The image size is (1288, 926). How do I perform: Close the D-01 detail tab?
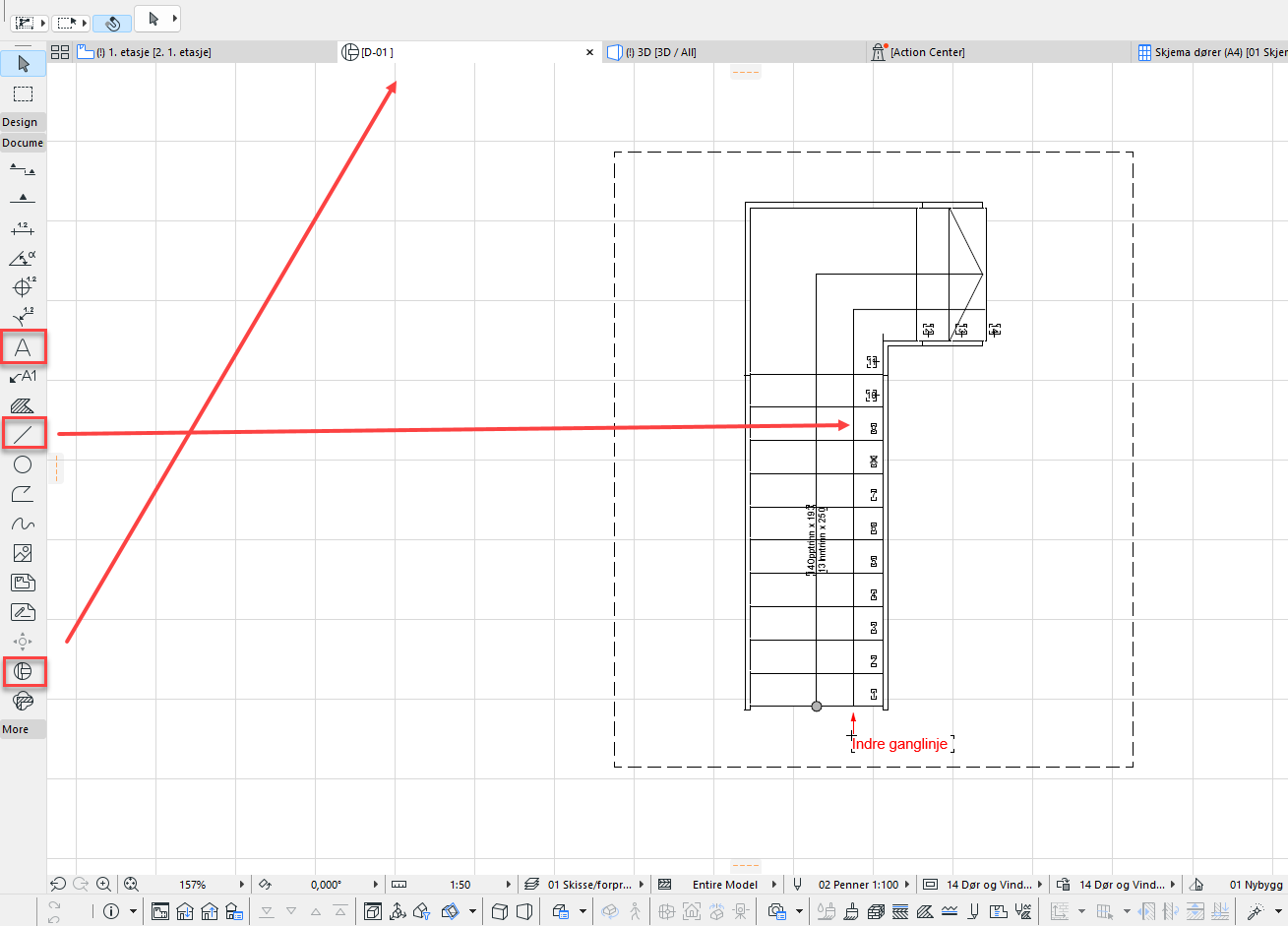(589, 52)
